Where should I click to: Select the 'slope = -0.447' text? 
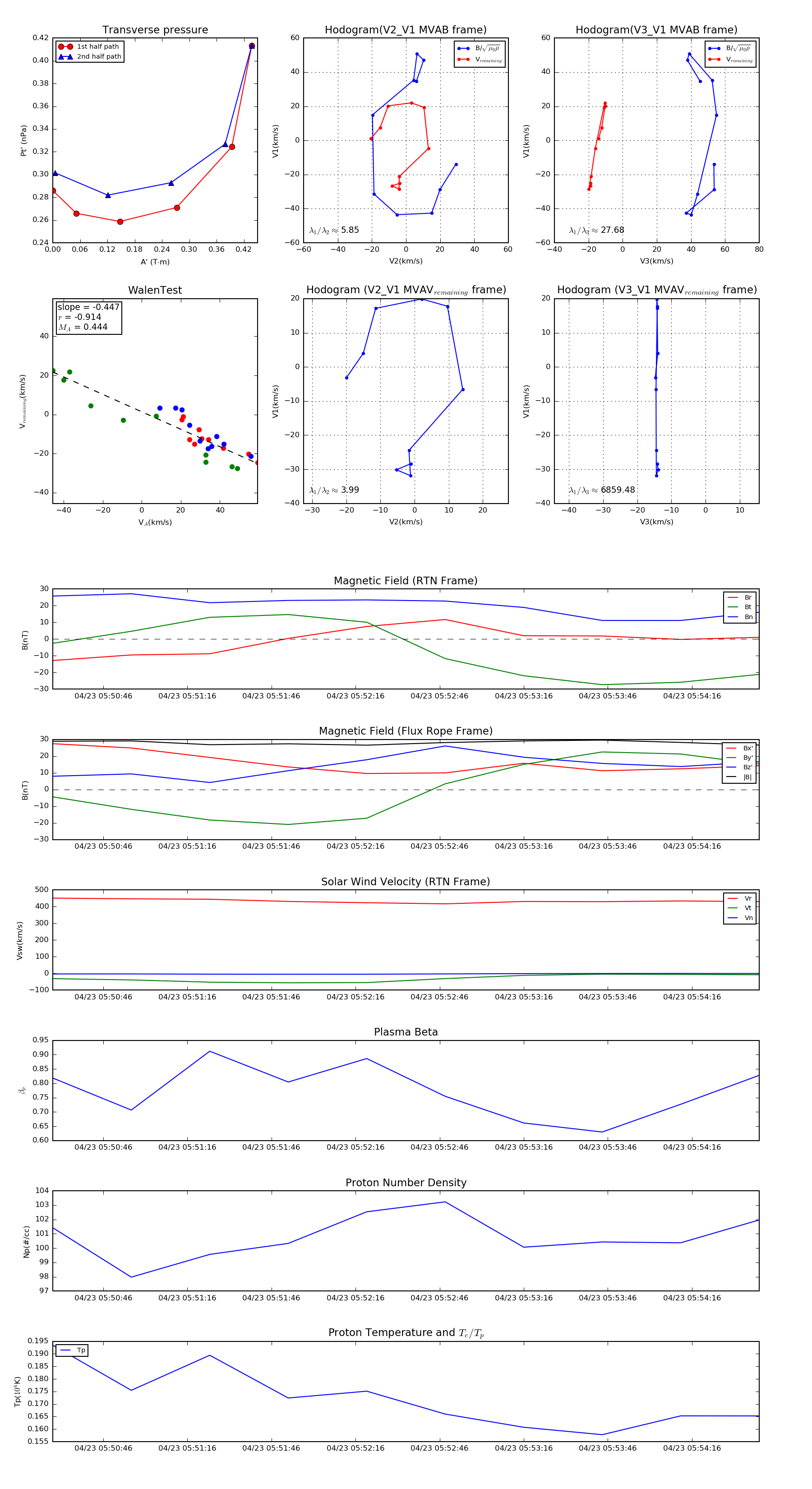tap(88, 307)
